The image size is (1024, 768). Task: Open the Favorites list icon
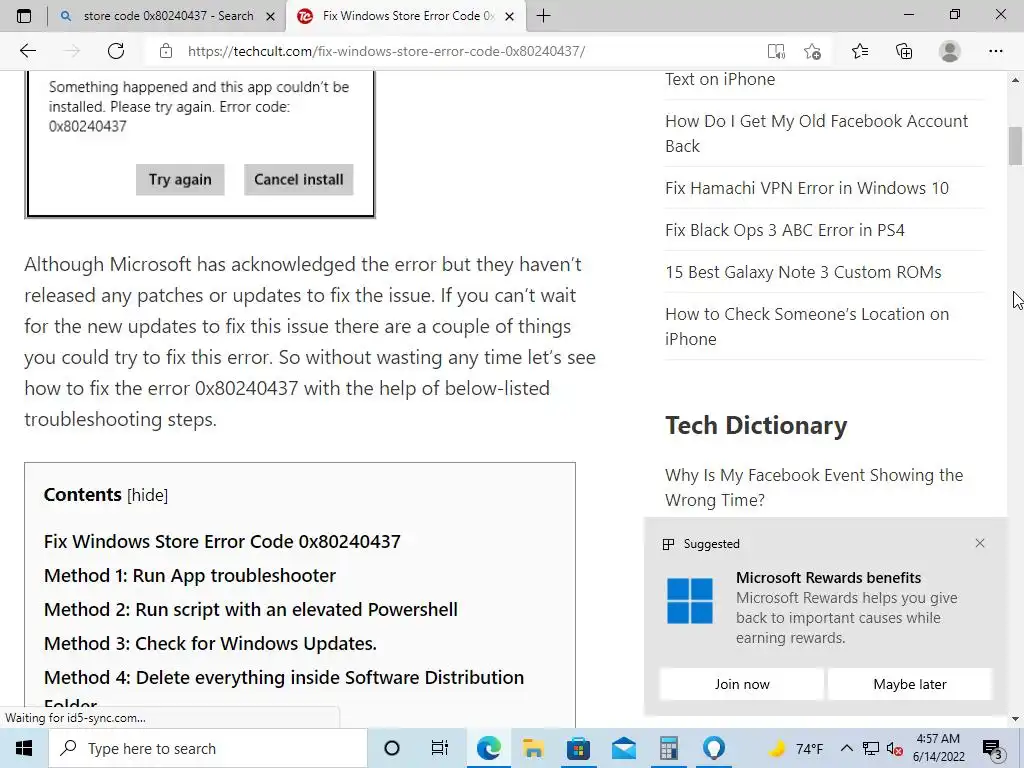[x=860, y=51]
